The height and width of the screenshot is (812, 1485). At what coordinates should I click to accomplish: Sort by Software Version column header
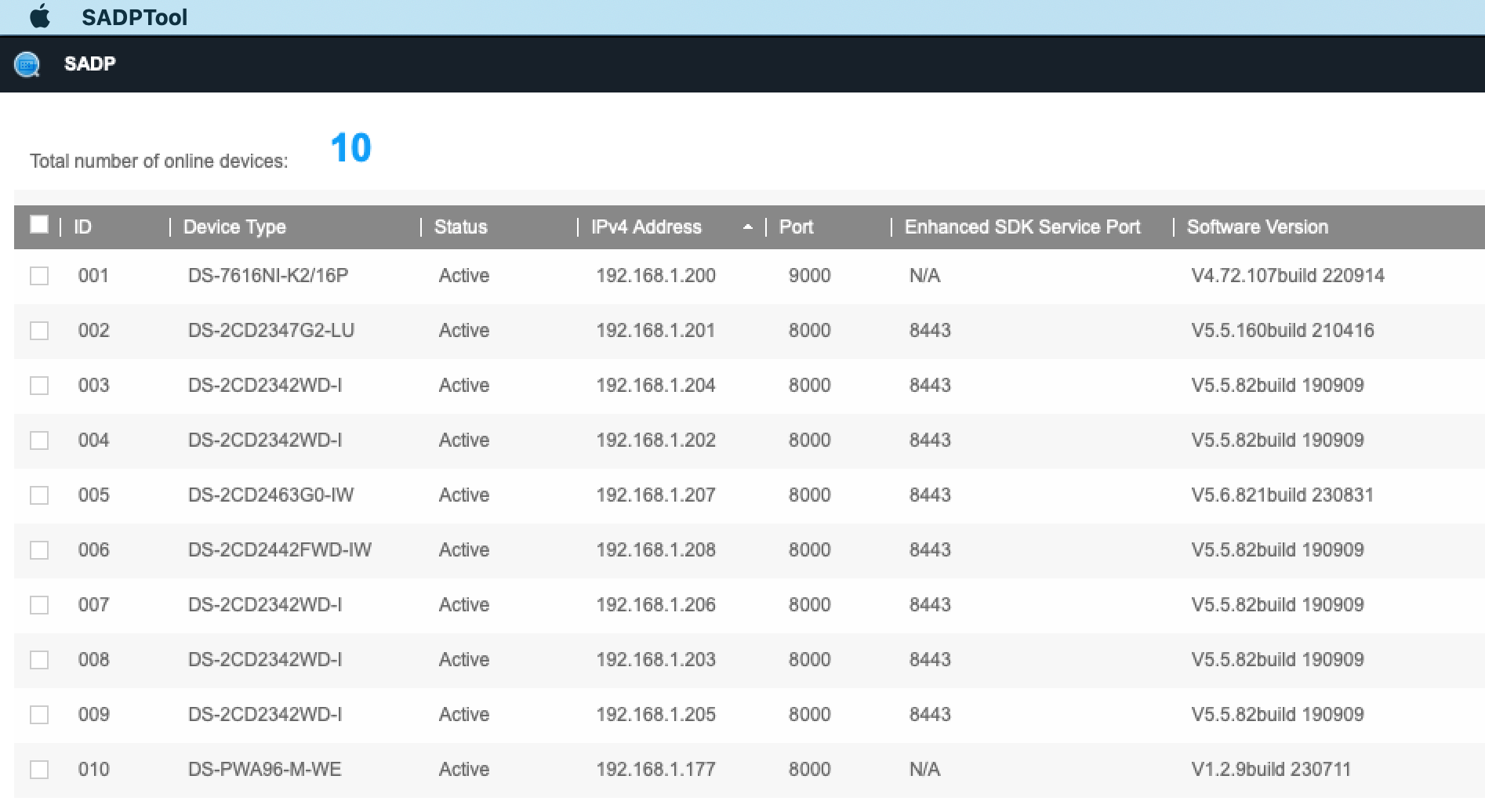tap(1257, 227)
